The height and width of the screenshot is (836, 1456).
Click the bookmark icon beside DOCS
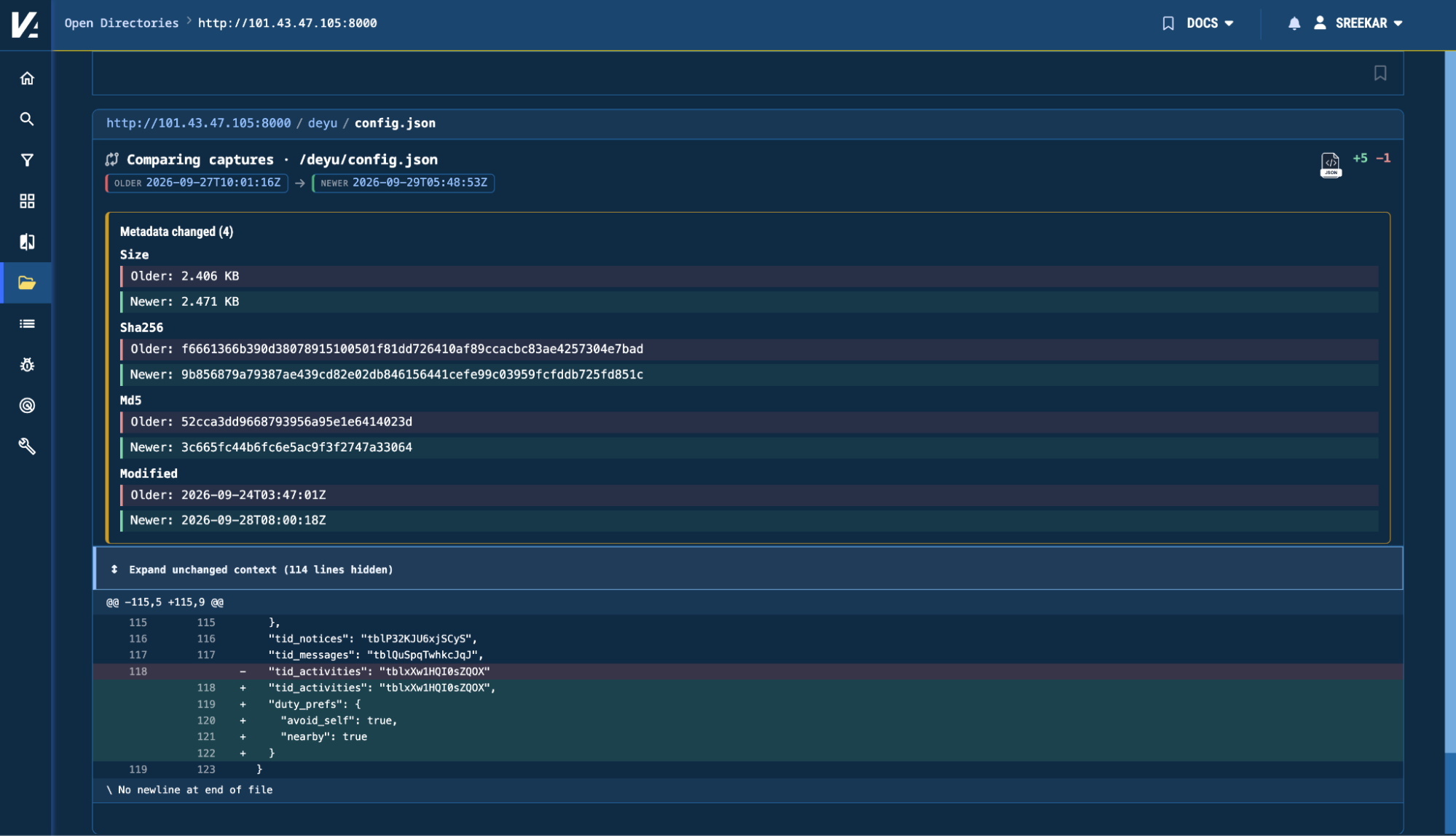(x=1168, y=23)
